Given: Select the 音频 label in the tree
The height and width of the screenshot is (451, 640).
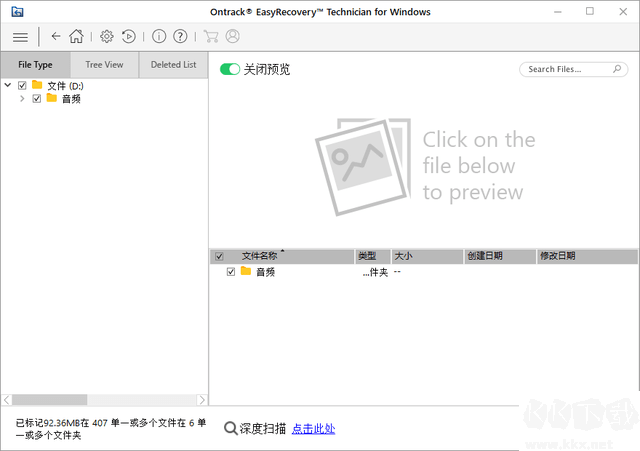Looking at the screenshot, I should (x=71, y=99).
